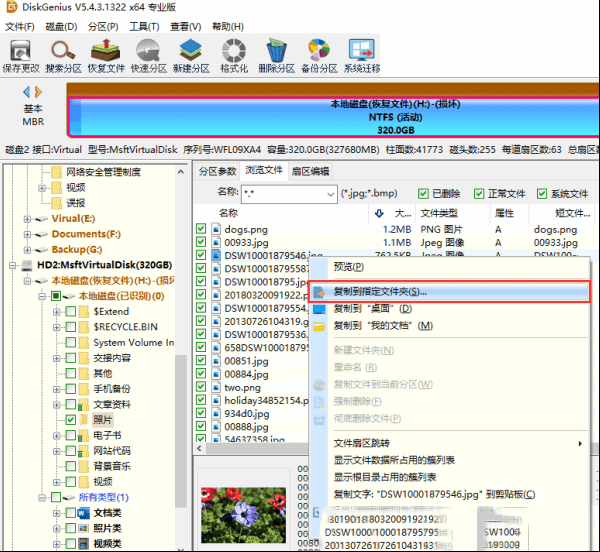Click the tree scrollbar up arrow
The image size is (600, 552).
point(181,172)
